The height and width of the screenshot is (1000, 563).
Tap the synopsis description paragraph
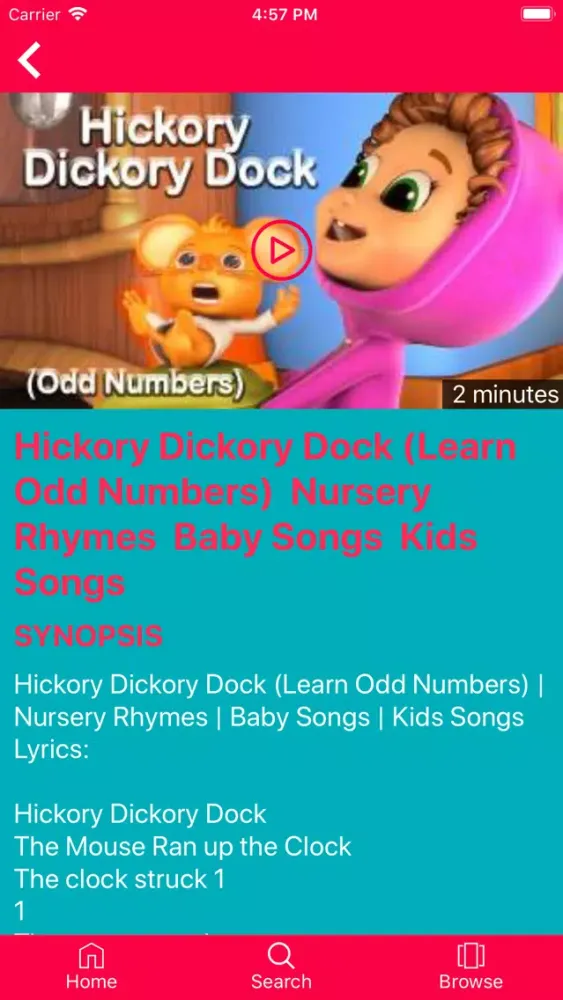click(x=279, y=717)
